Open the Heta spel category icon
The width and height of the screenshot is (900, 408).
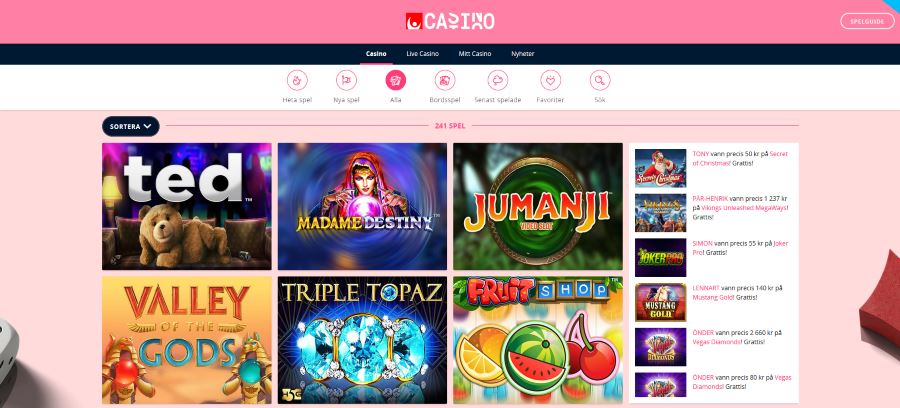tap(297, 80)
